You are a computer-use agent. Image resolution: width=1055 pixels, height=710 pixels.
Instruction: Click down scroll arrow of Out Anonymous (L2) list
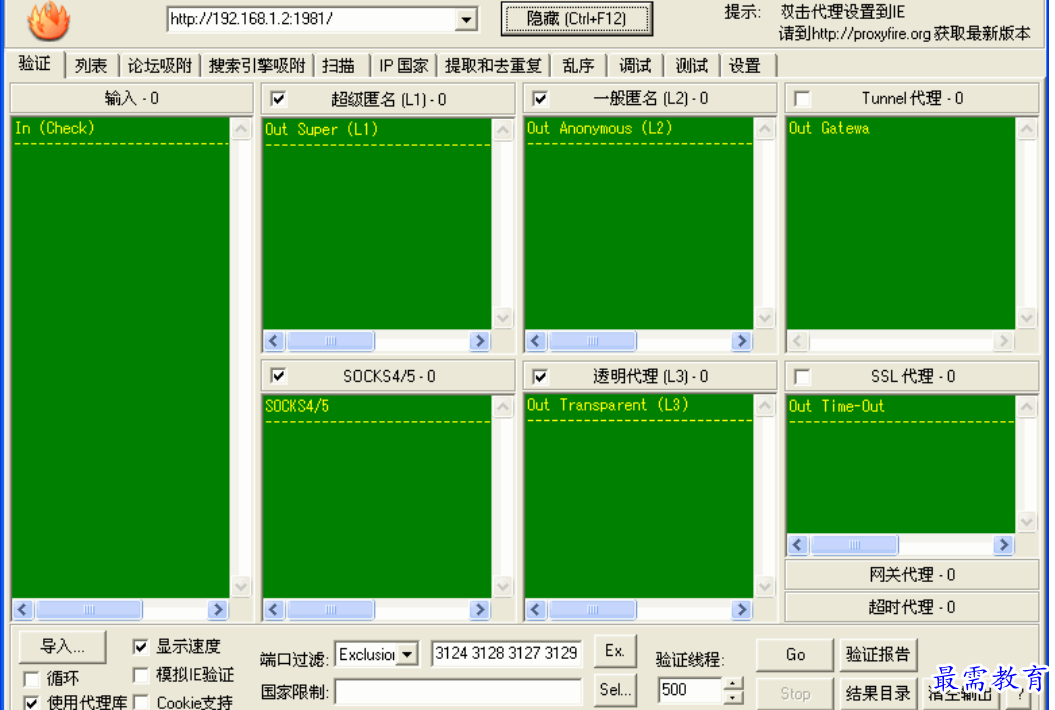pyautogui.click(x=765, y=318)
